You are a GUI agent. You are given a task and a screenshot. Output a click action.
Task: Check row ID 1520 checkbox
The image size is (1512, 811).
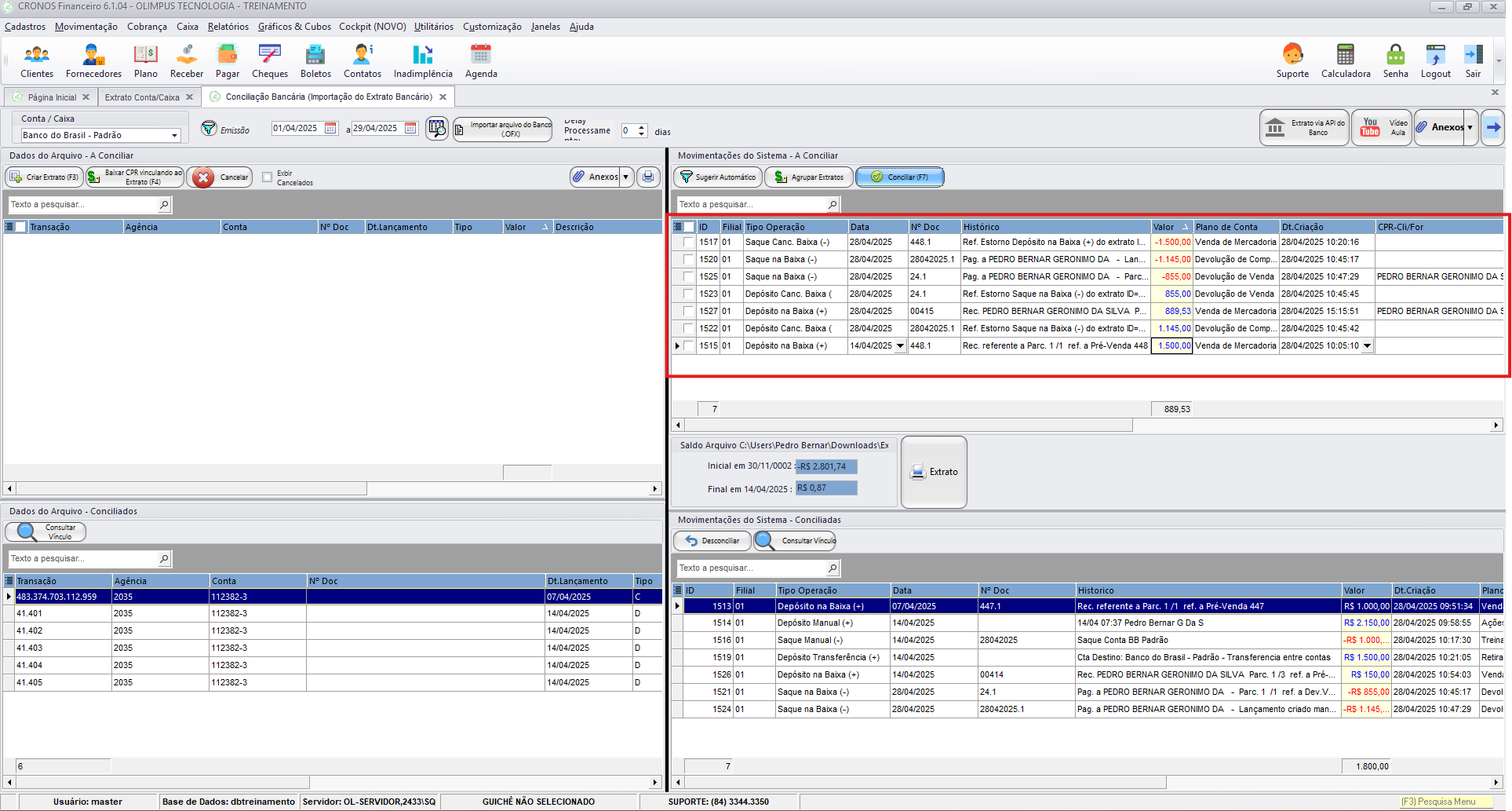pyautogui.click(x=688, y=260)
